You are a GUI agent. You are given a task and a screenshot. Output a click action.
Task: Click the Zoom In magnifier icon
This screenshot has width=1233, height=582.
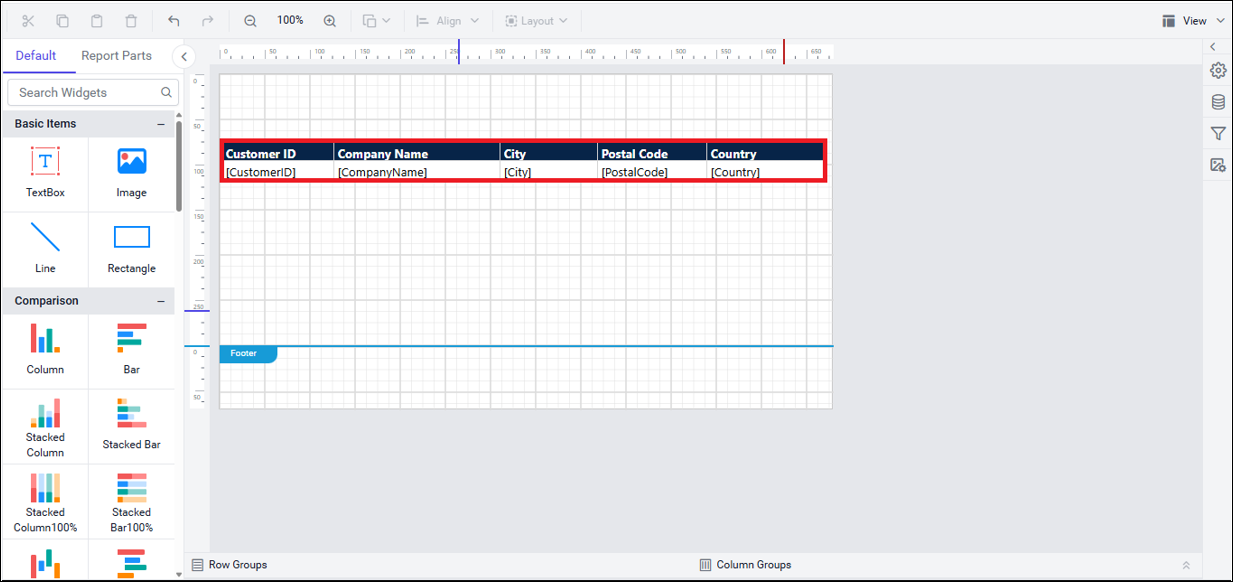(x=330, y=19)
